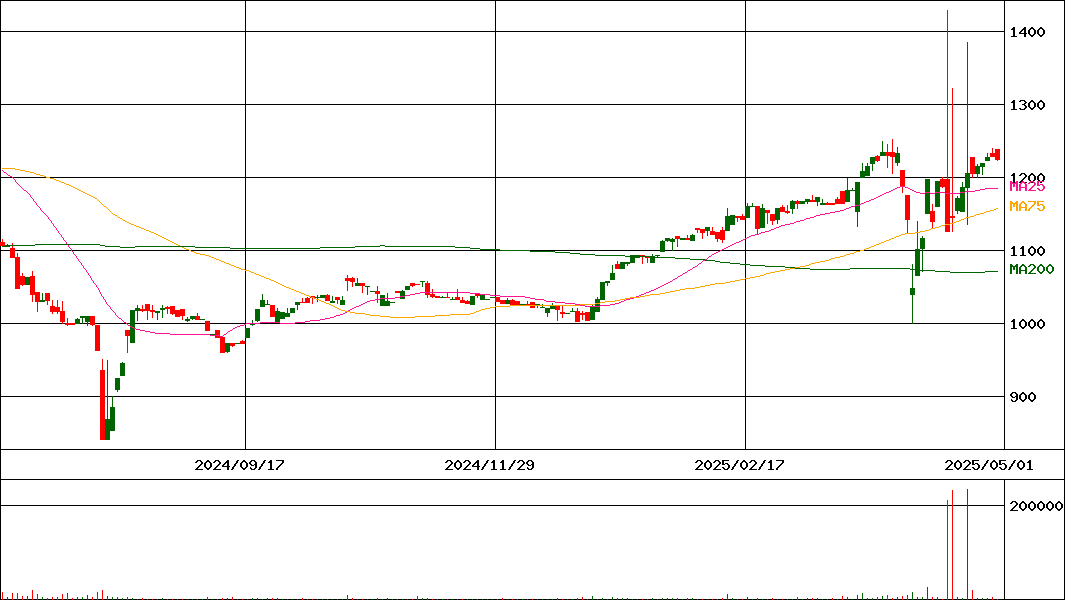Click the MA25 moving average label
The width and height of the screenshot is (1065, 600).
[x=1027, y=187]
